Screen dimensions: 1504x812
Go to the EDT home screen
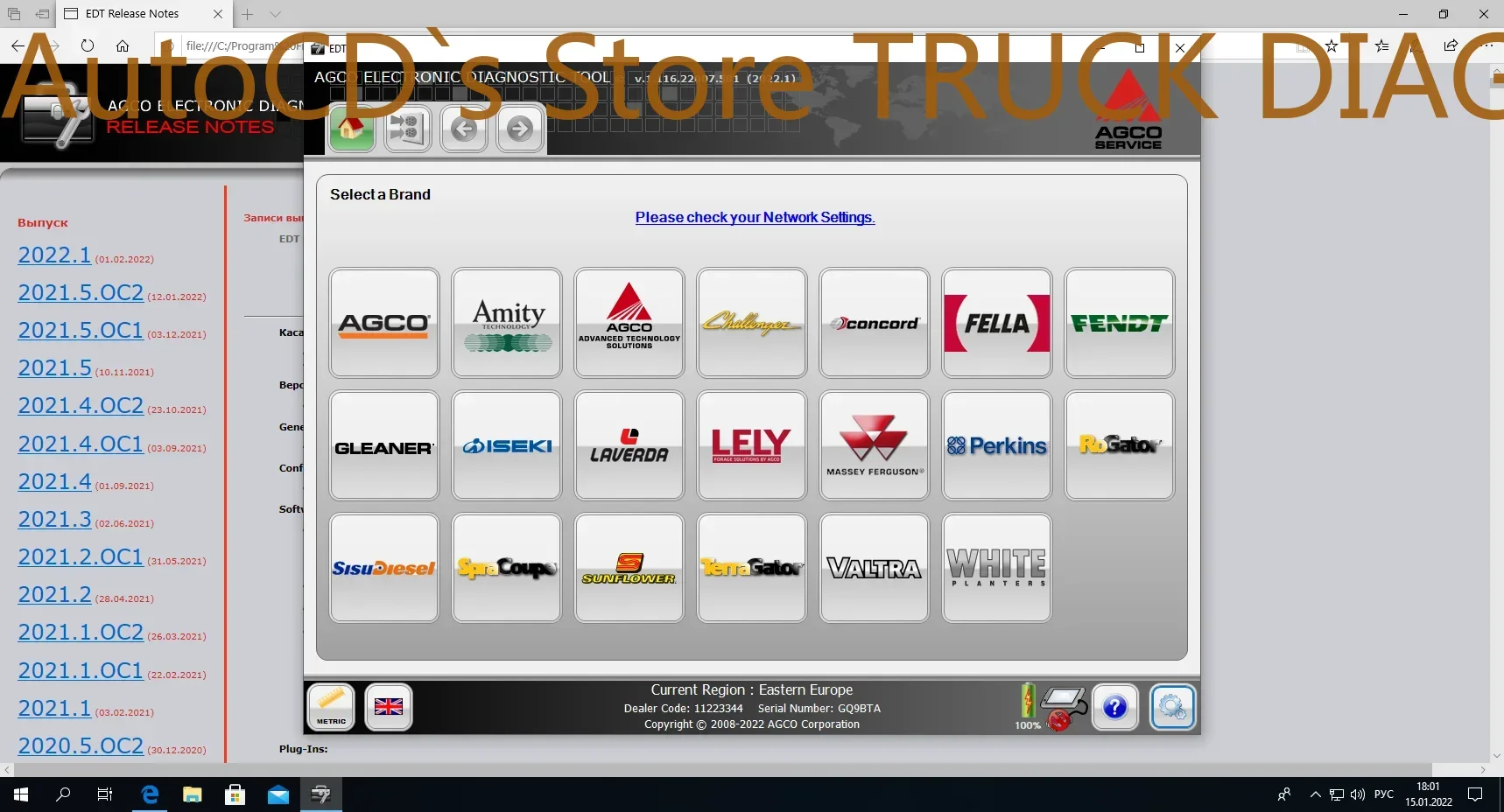352,129
